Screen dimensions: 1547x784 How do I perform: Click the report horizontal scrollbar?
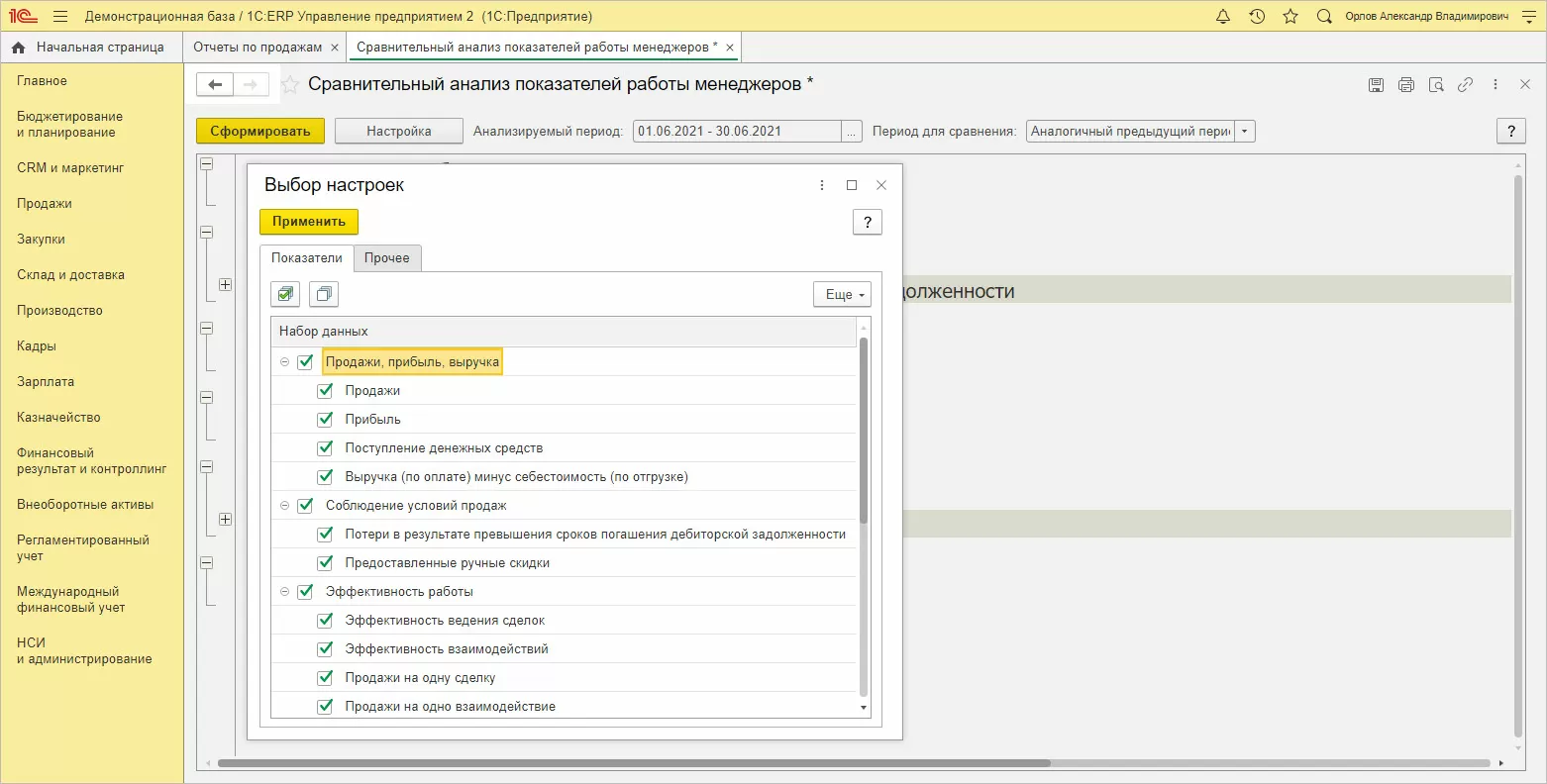tap(634, 764)
